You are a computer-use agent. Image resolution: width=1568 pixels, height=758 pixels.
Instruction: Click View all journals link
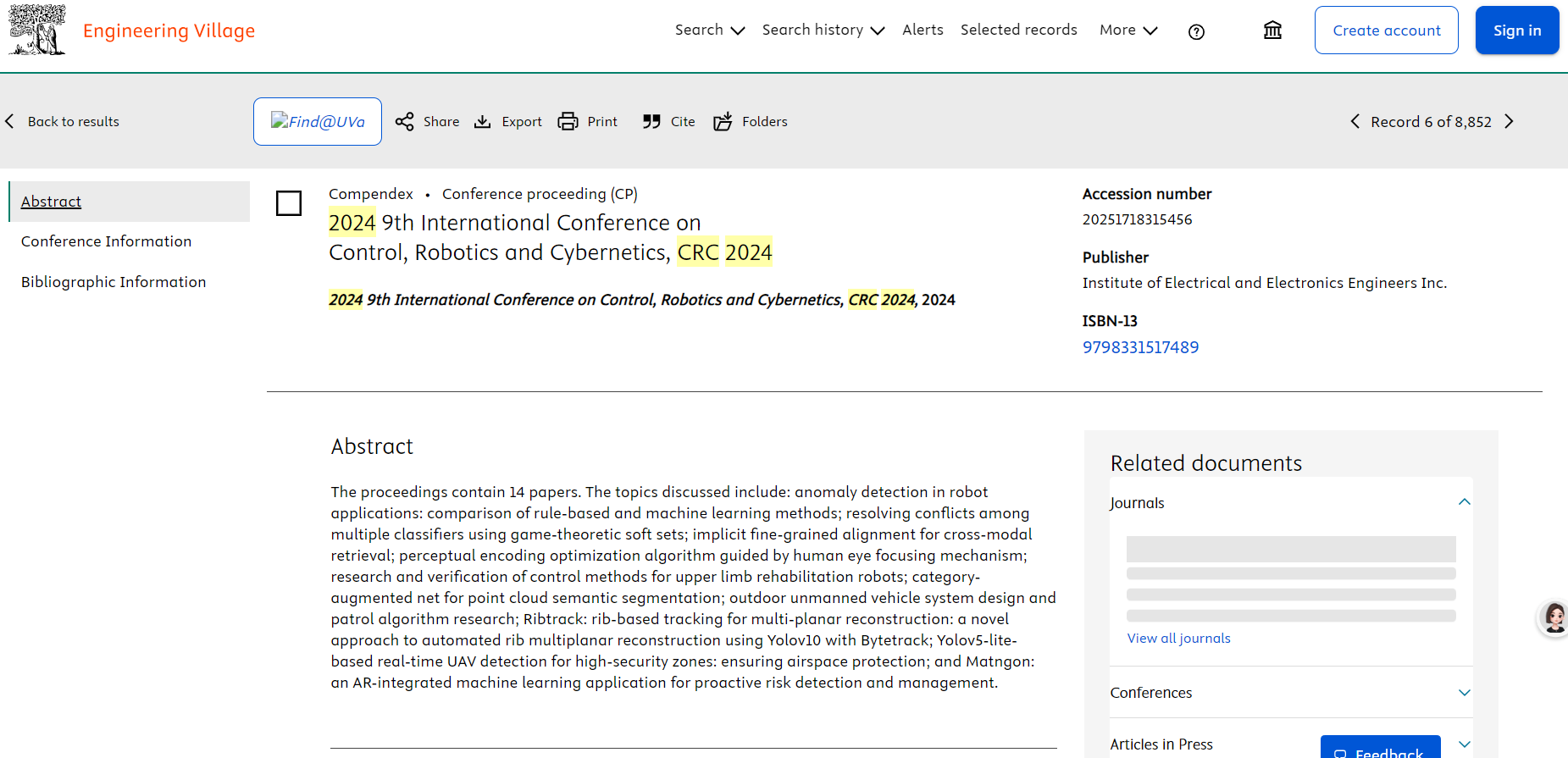(x=1178, y=639)
